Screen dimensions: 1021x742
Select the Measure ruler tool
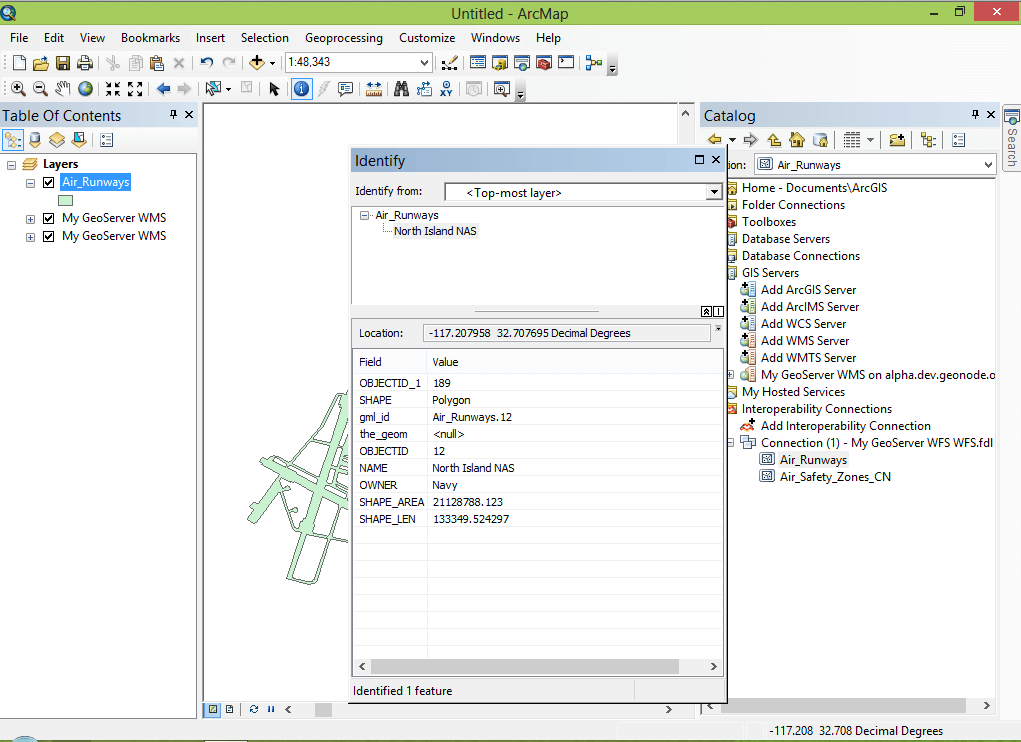tap(374, 89)
